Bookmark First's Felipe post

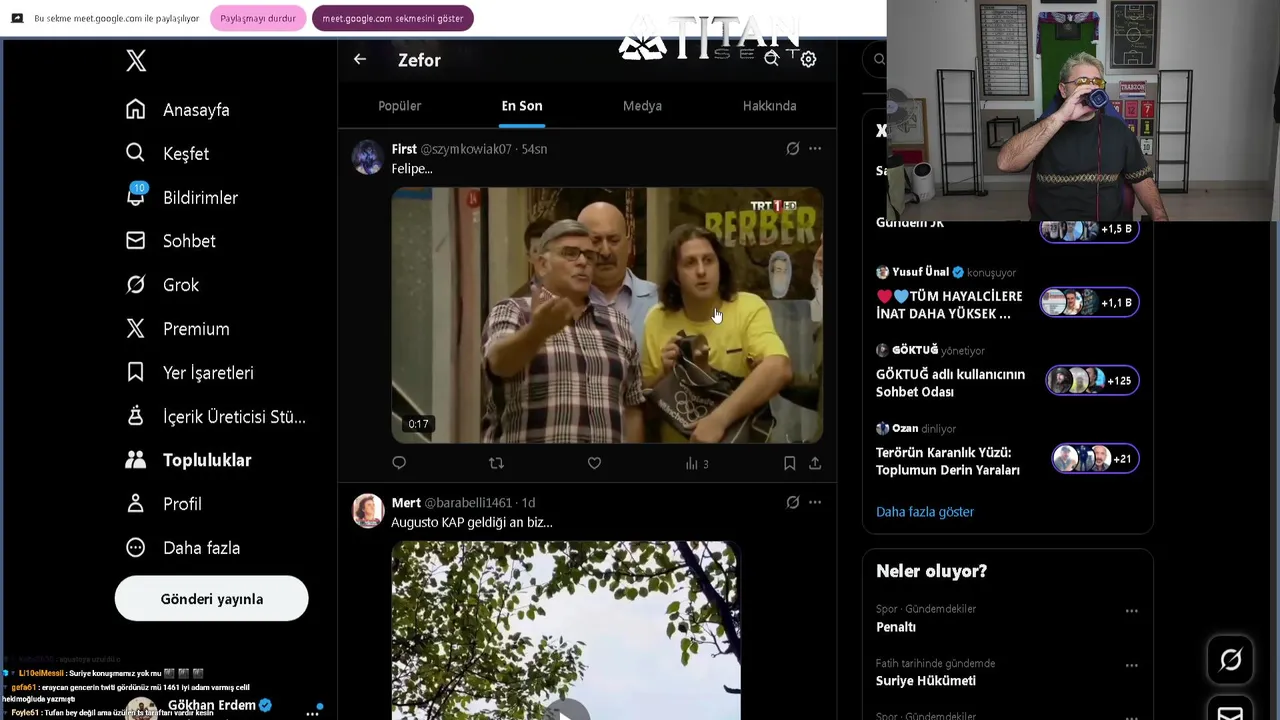[x=789, y=463]
